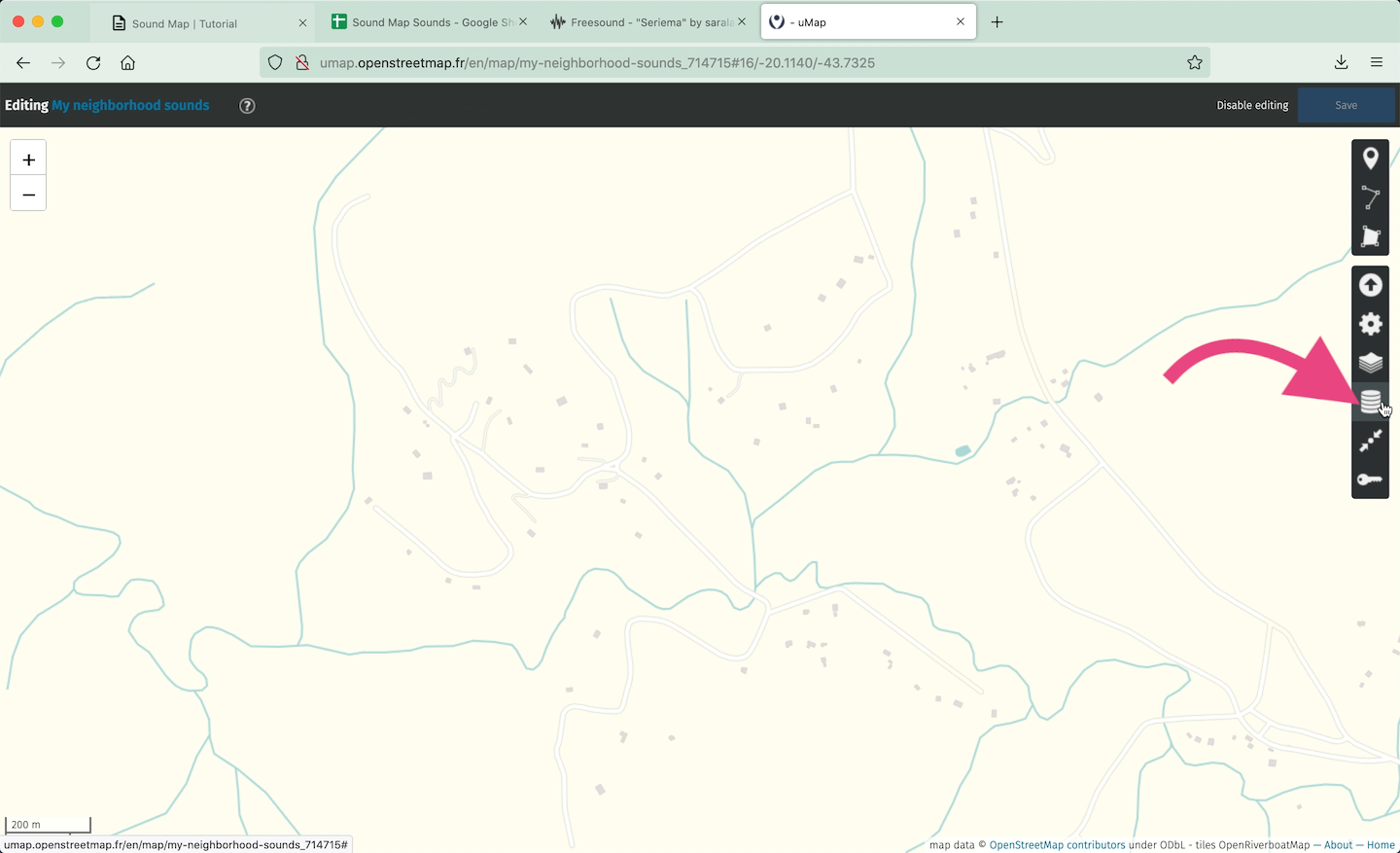
Task: Select the draw polyline tool
Action: tap(1370, 197)
